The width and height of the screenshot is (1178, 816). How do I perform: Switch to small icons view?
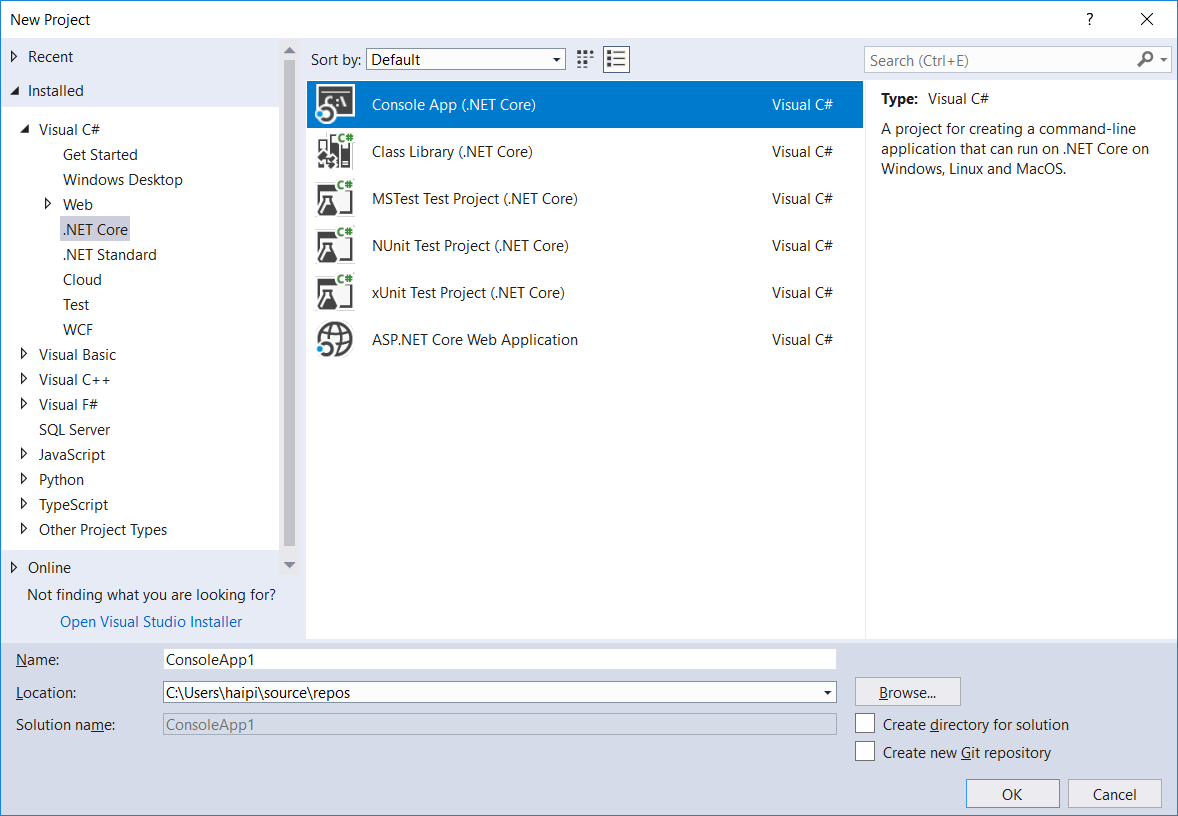pyautogui.click(x=585, y=60)
